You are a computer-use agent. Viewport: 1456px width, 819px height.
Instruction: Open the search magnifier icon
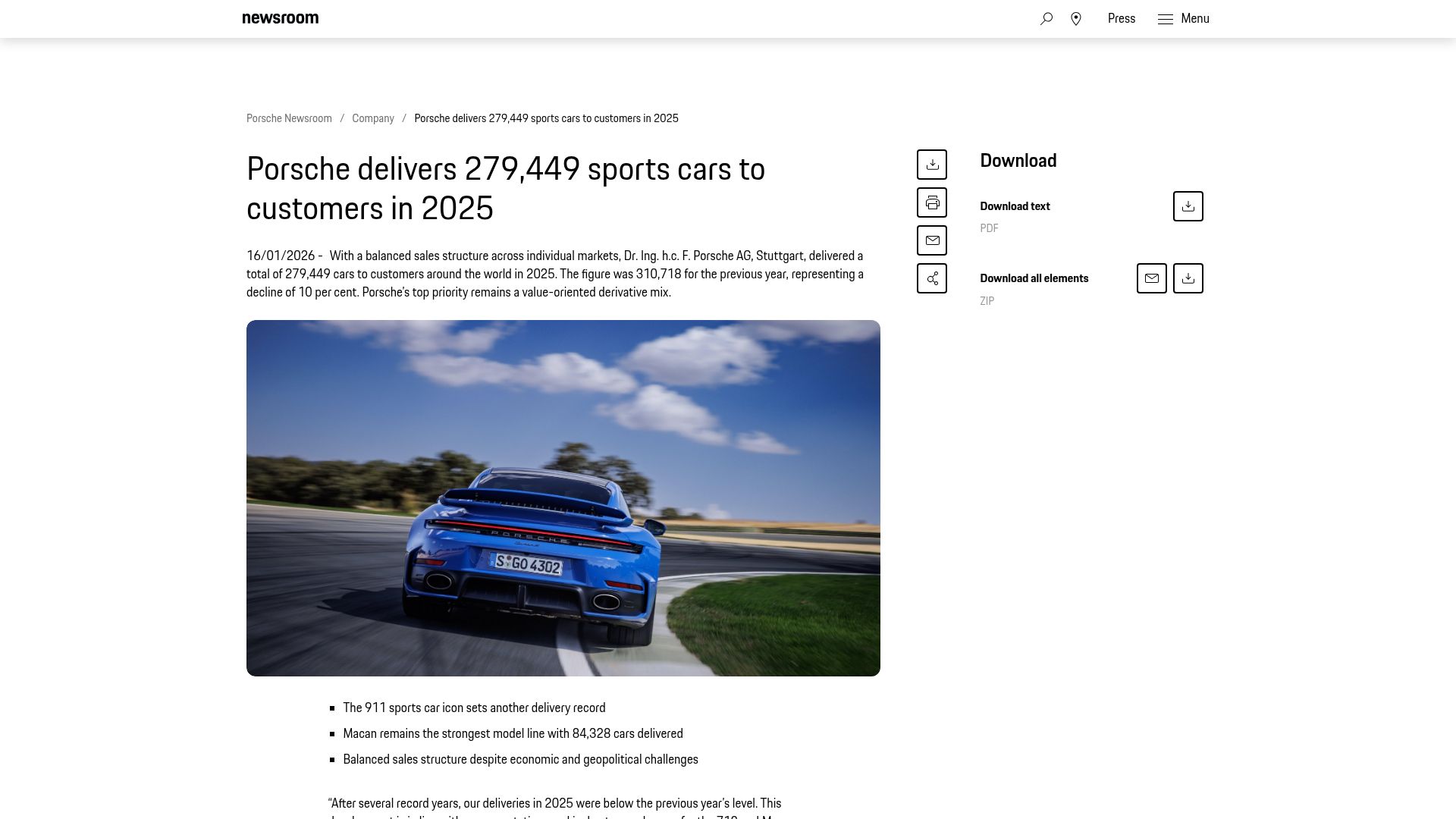pos(1046,19)
